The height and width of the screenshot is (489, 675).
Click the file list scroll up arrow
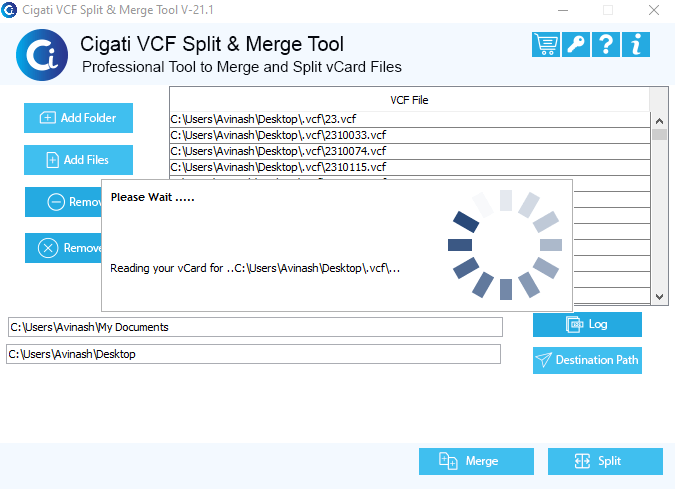[x=659, y=121]
